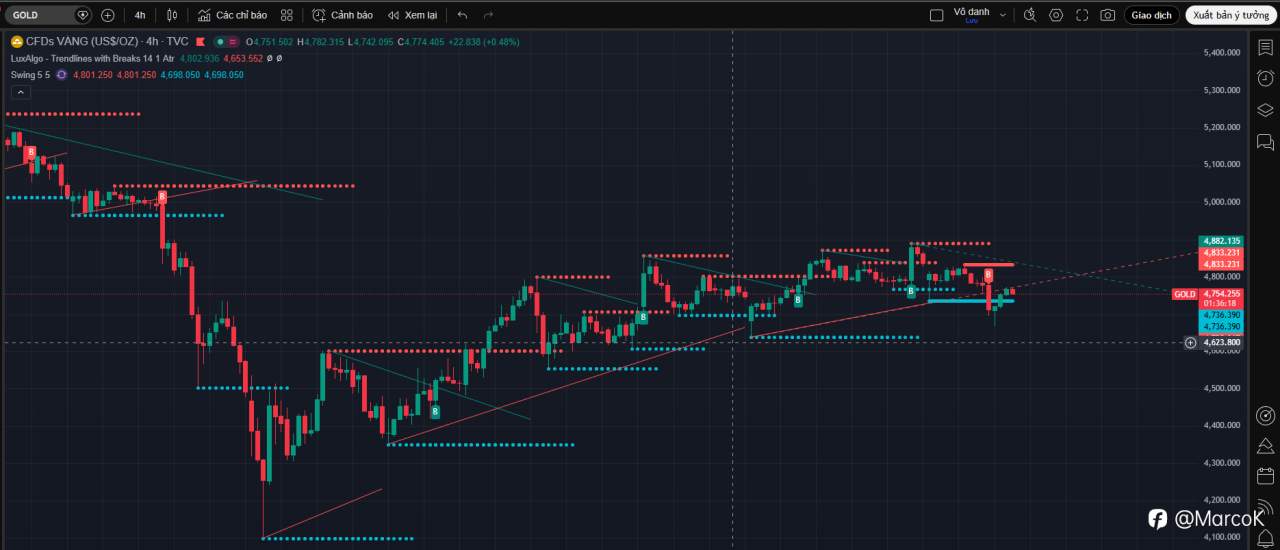Click the purple circle icon beside Swing 5 5
Image resolution: width=1280 pixels, height=550 pixels.
pos(61,74)
